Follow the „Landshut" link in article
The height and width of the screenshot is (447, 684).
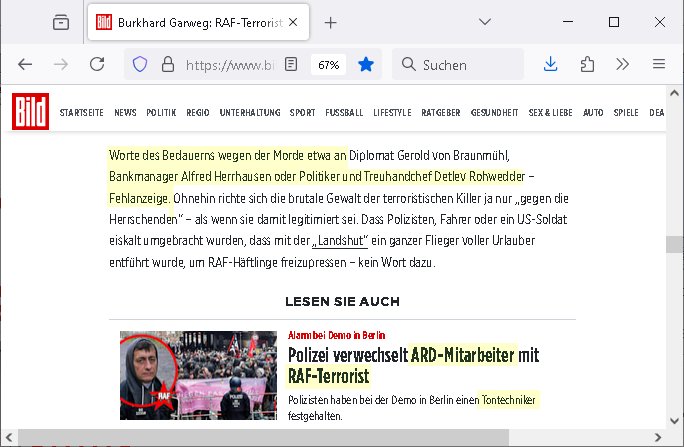click(x=340, y=241)
